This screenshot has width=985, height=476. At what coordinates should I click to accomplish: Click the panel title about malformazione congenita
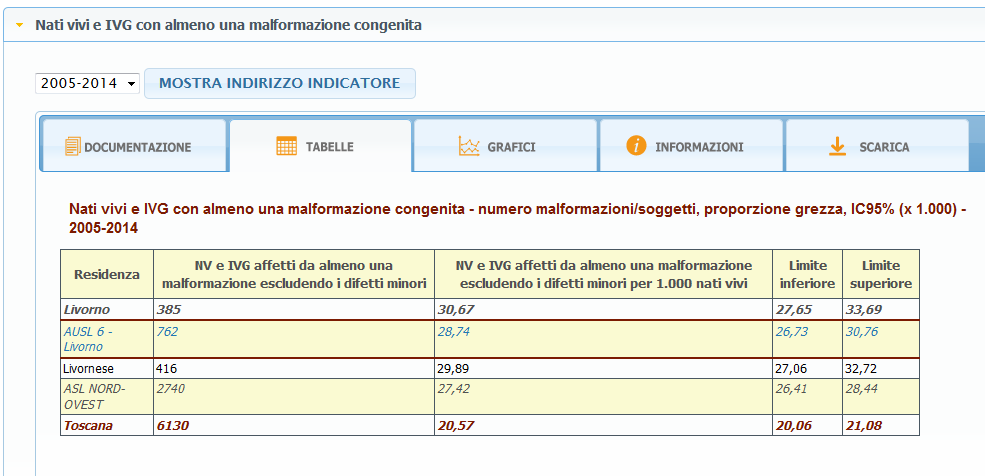[x=228, y=24]
